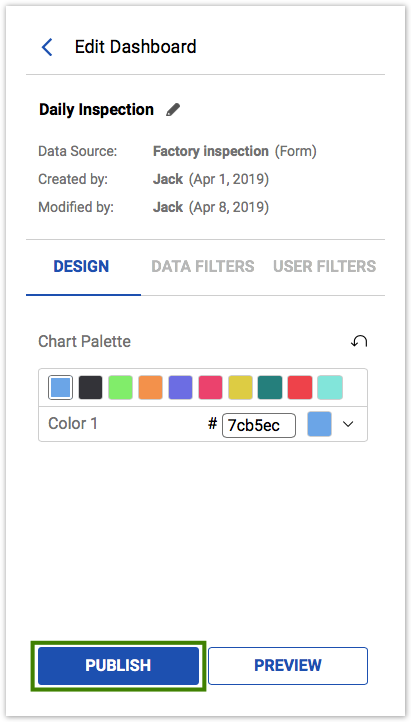This screenshot has height=722, width=411.
Task: Select the dark gray palette swatch
Action: point(90,387)
